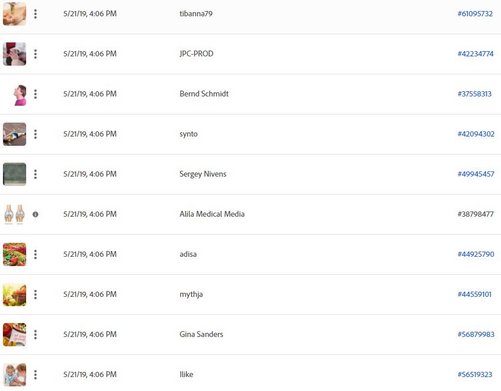Screen dimensions: 501x391
Task: Open the more options menu for synto row
Action: [x=35, y=134]
